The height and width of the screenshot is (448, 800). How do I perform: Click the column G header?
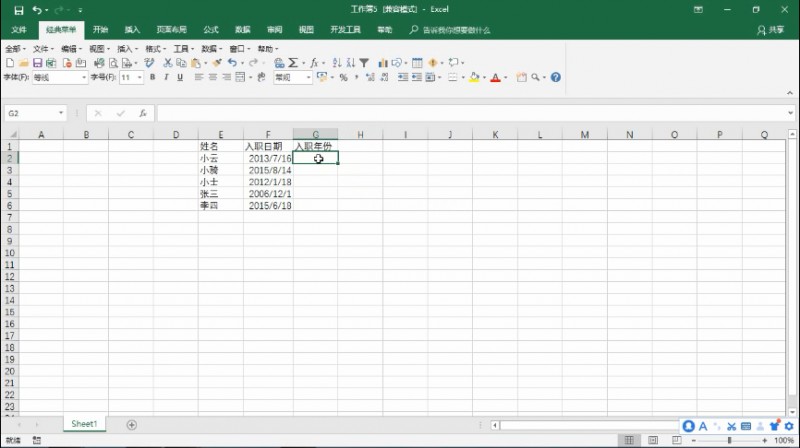315,135
